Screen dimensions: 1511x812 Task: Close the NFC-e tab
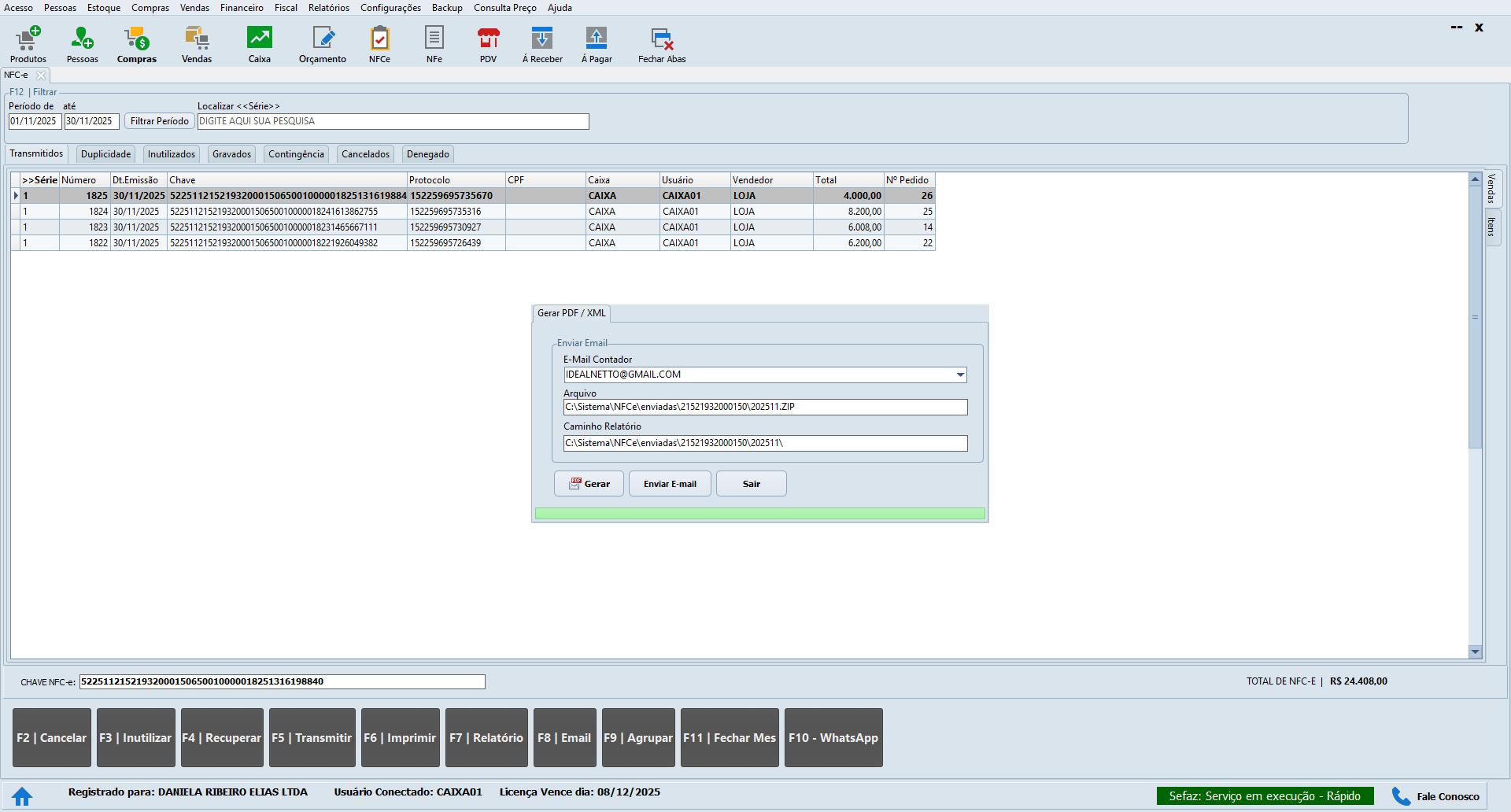[x=41, y=76]
